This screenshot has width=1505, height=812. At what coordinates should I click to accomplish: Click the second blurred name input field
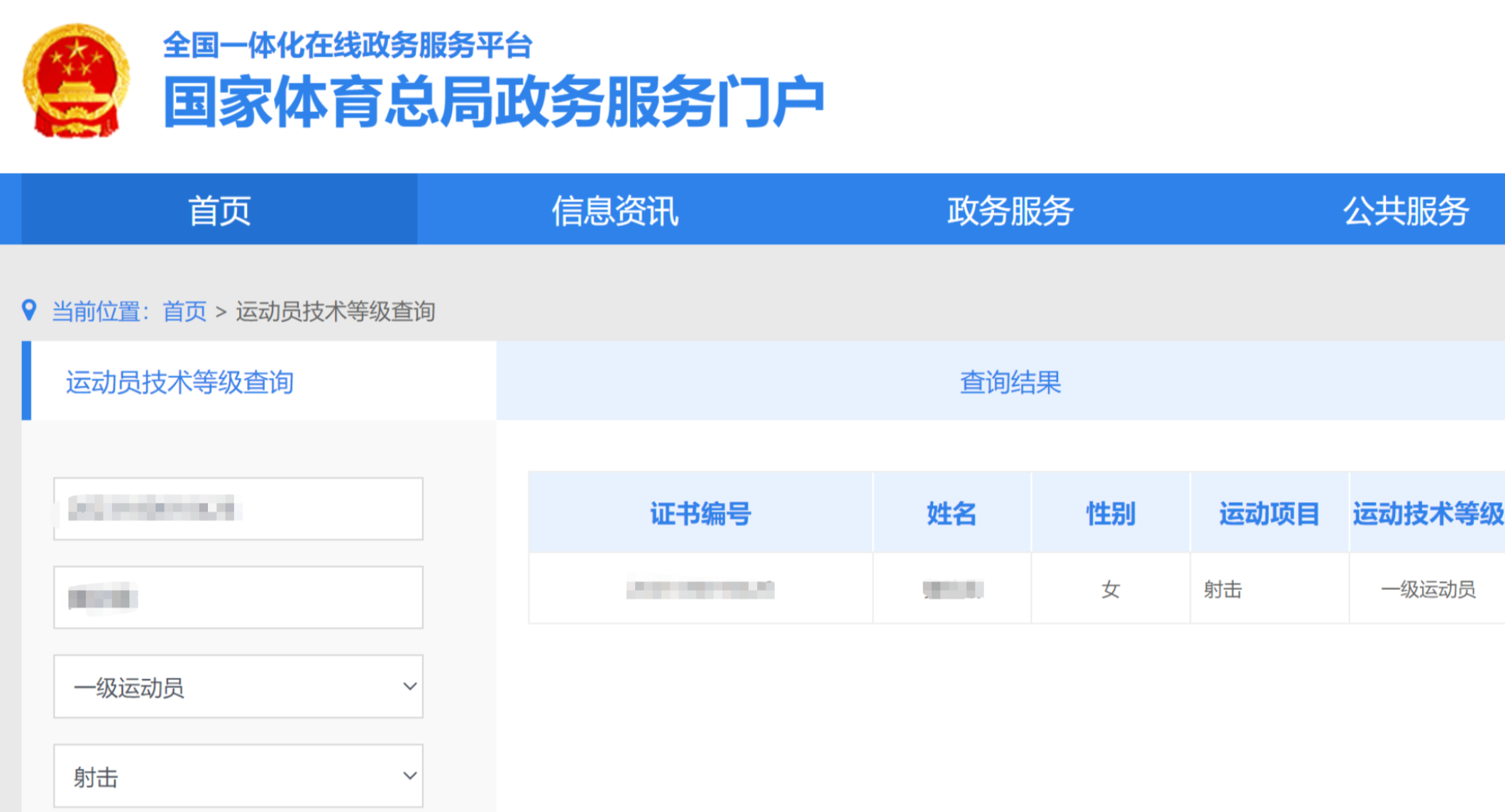point(238,597)
